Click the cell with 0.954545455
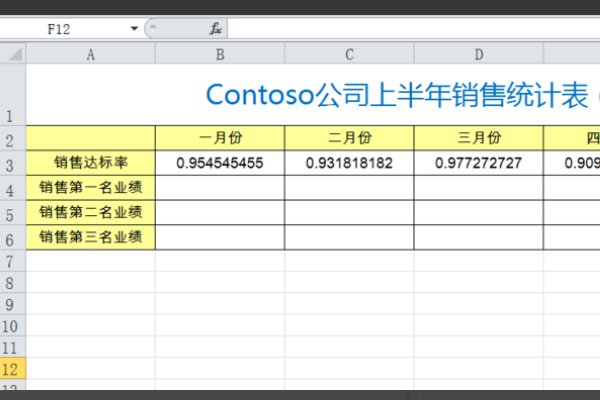This screenshot has height=400, width=600. [220, 163]
